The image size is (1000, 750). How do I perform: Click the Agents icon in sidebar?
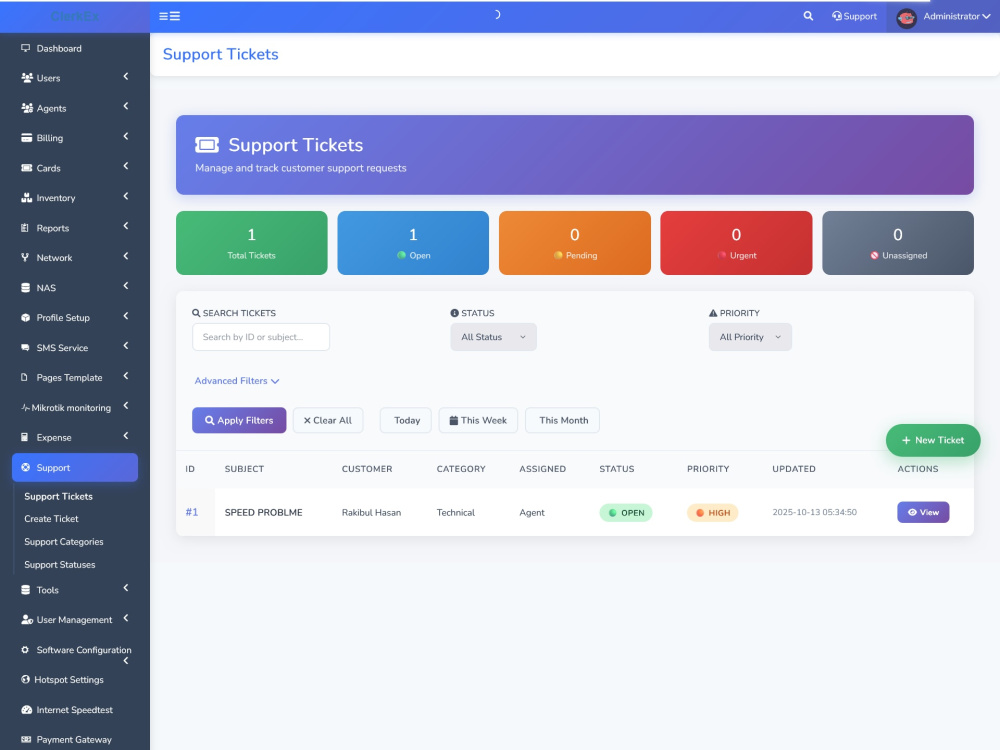[27, 108]
